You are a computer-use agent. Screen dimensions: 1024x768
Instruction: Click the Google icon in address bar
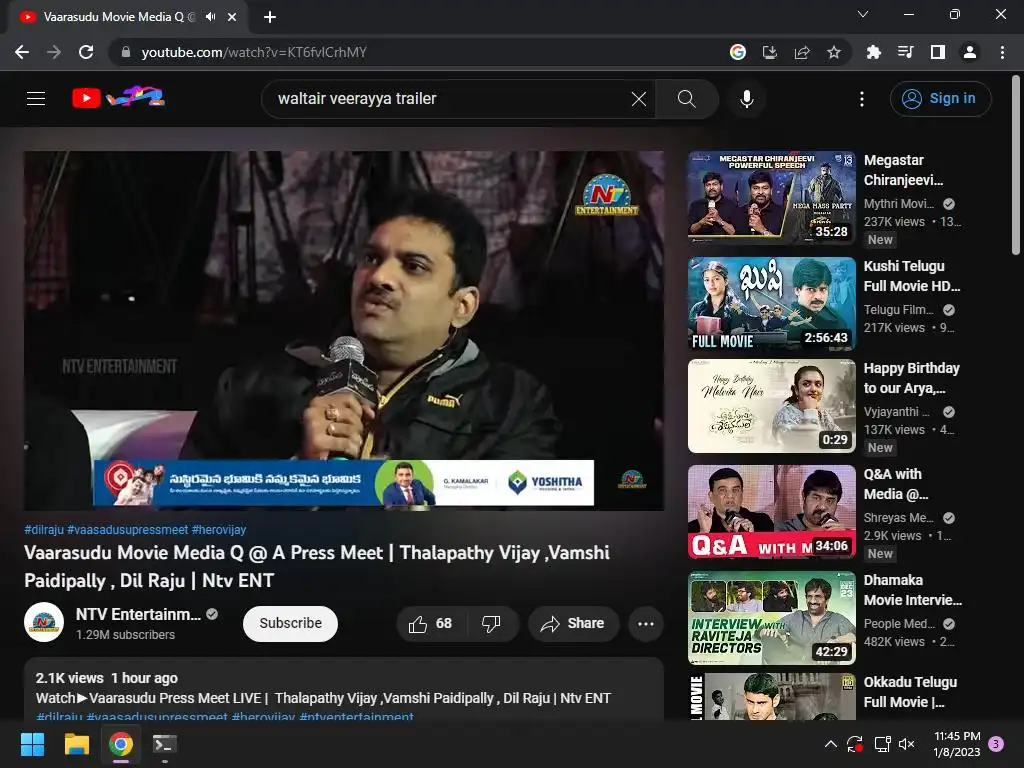[x=738, y=52]
